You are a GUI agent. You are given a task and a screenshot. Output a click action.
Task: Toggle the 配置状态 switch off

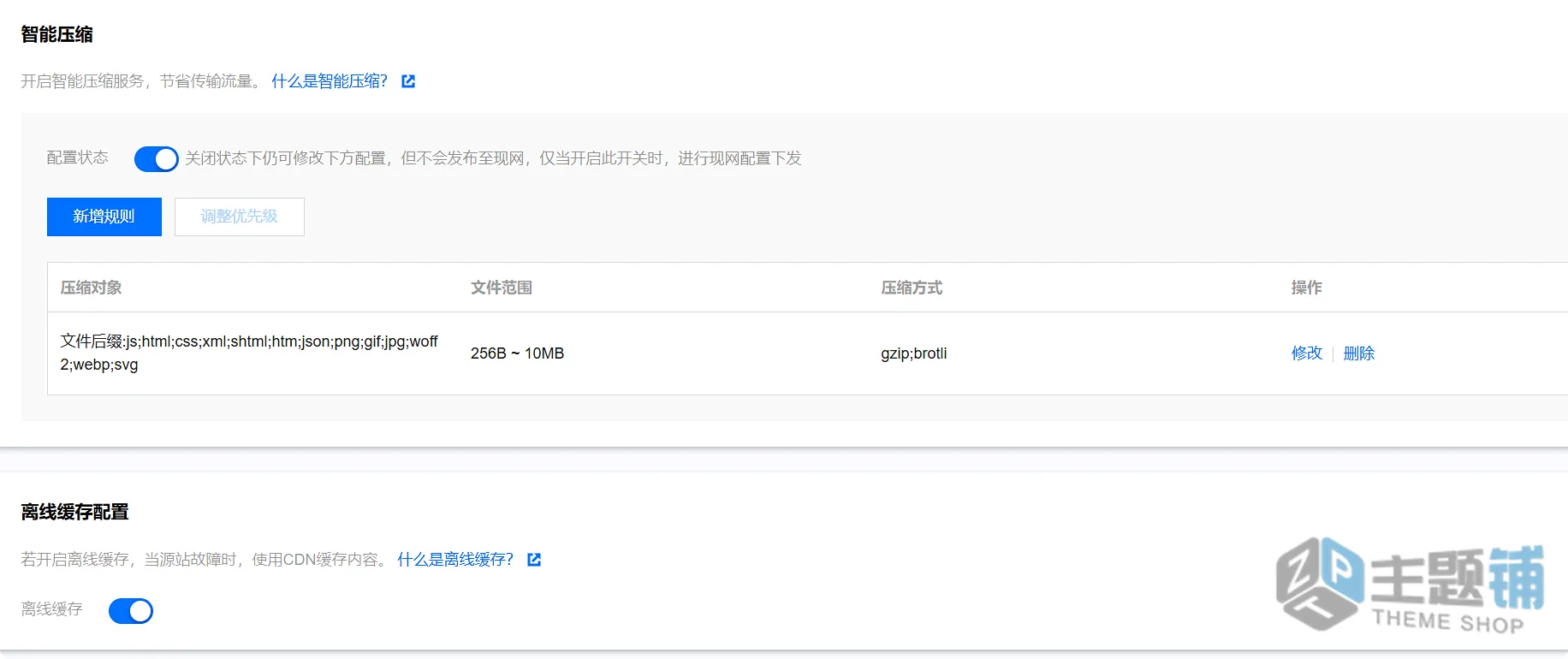[x=157, y=159]
